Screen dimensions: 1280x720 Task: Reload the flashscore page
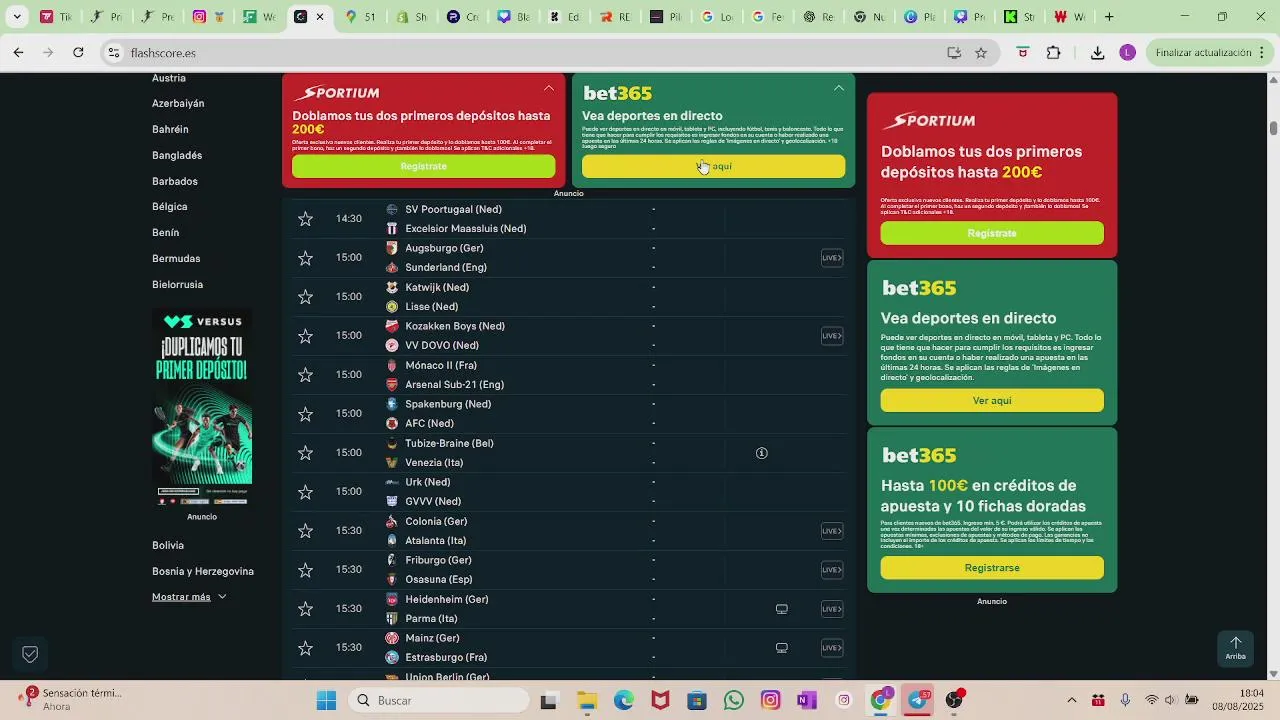[x=78, y=53]
